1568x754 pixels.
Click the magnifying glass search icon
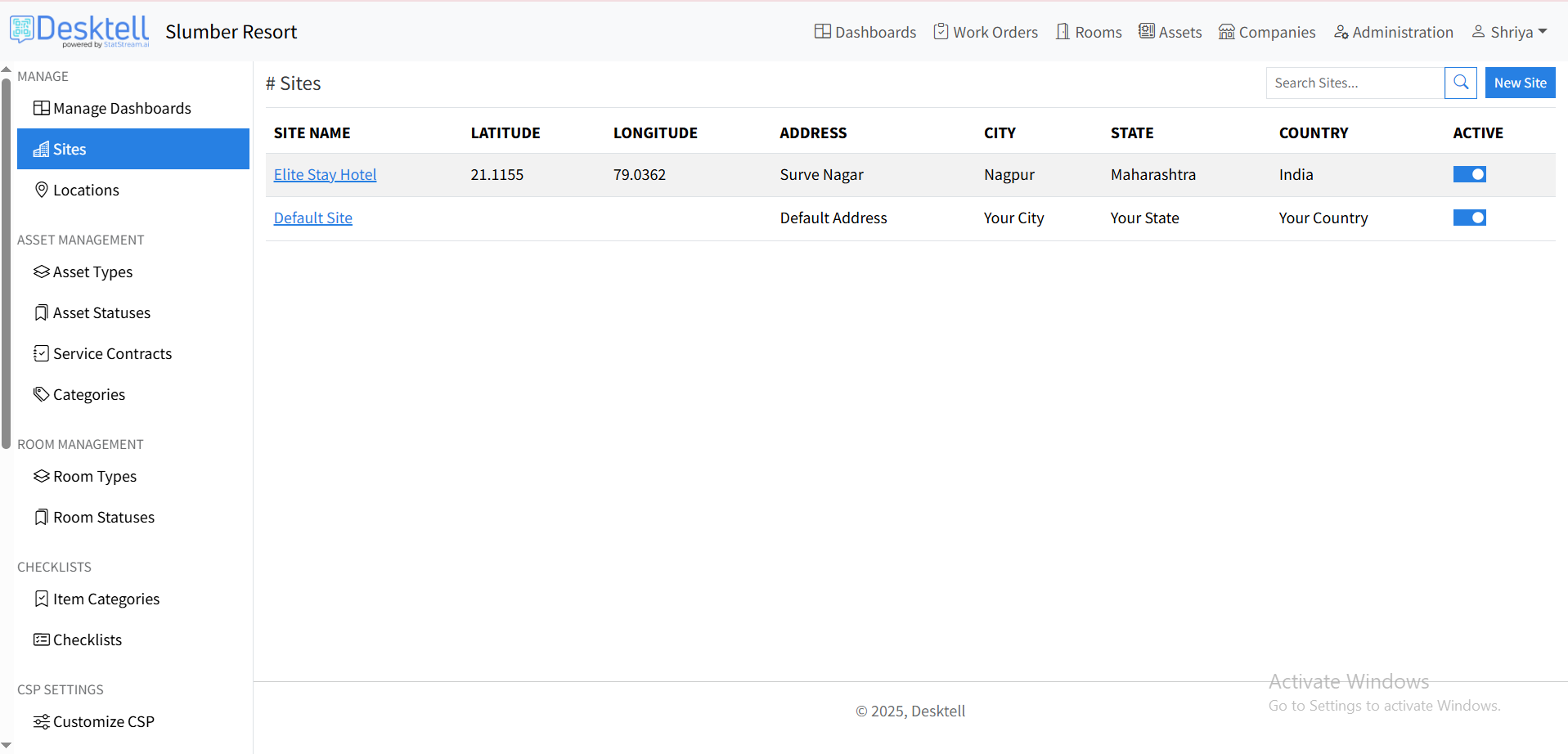click(1460, 83)
